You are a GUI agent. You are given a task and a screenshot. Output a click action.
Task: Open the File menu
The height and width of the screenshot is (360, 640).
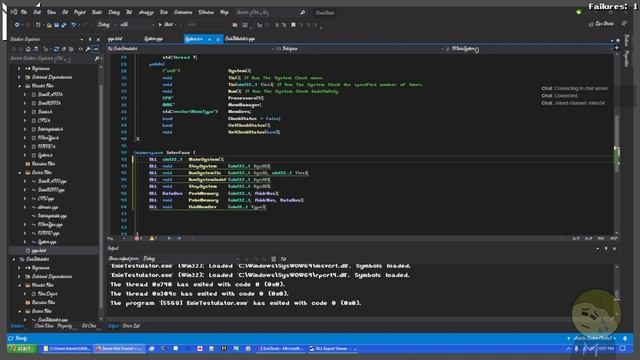[x=24, y=13]
